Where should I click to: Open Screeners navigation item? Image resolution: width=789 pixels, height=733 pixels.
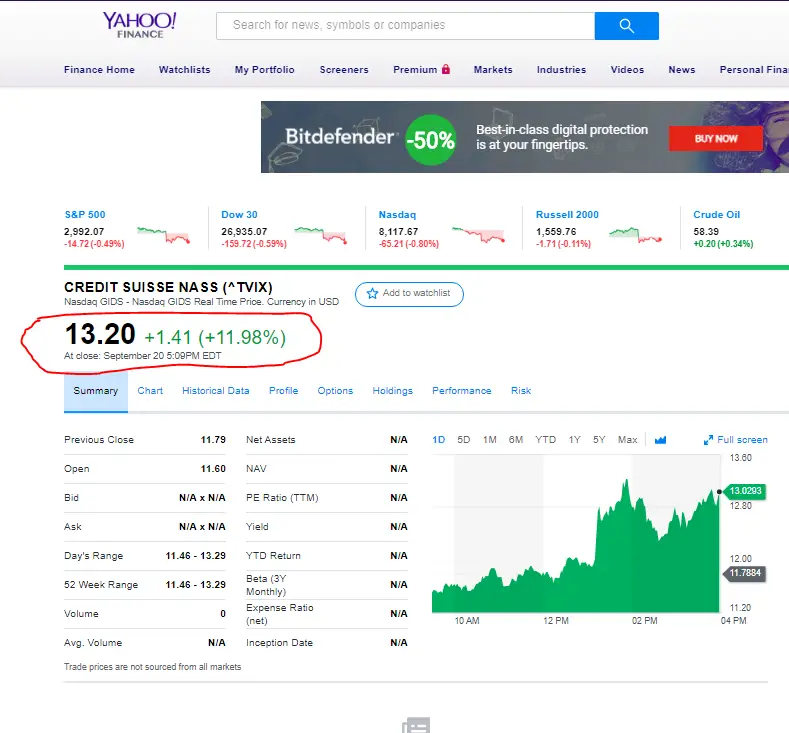pos(344,69)
